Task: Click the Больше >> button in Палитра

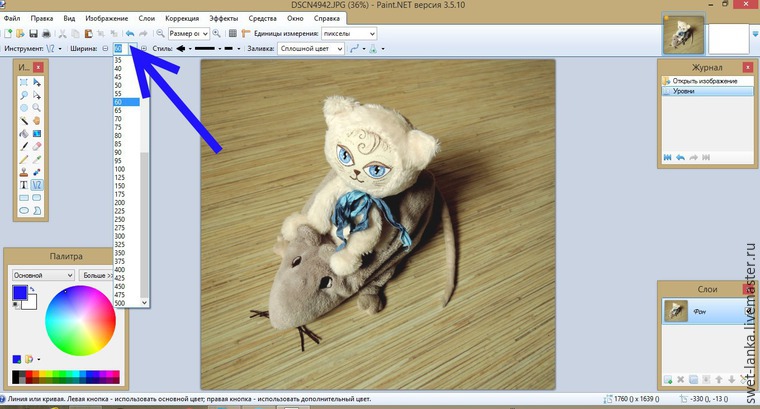Action: click(x=101, y=275)
